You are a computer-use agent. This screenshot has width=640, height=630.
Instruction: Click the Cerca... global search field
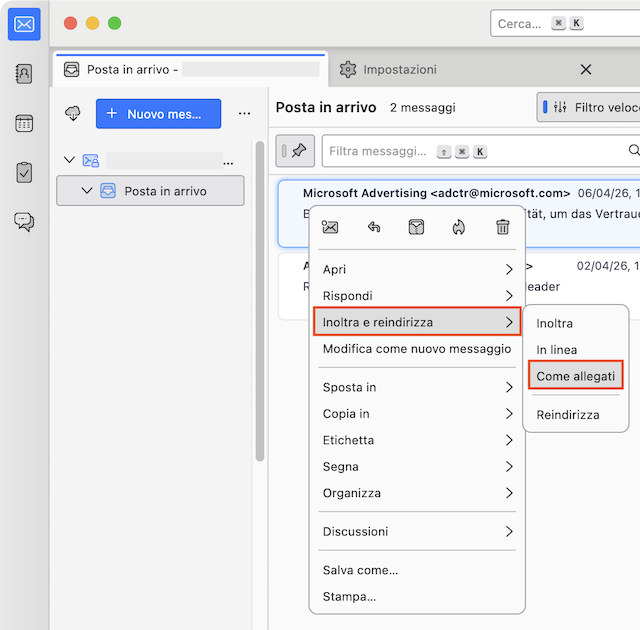click(x=565, y=24)
